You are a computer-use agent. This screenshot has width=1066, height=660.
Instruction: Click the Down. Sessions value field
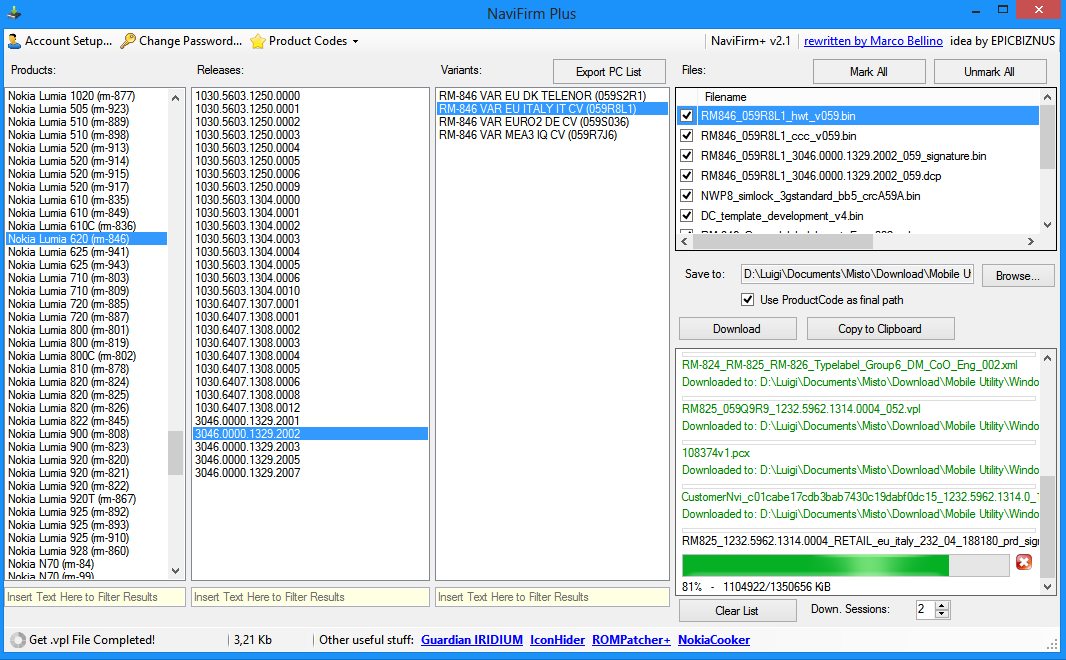tap(925, 610)
